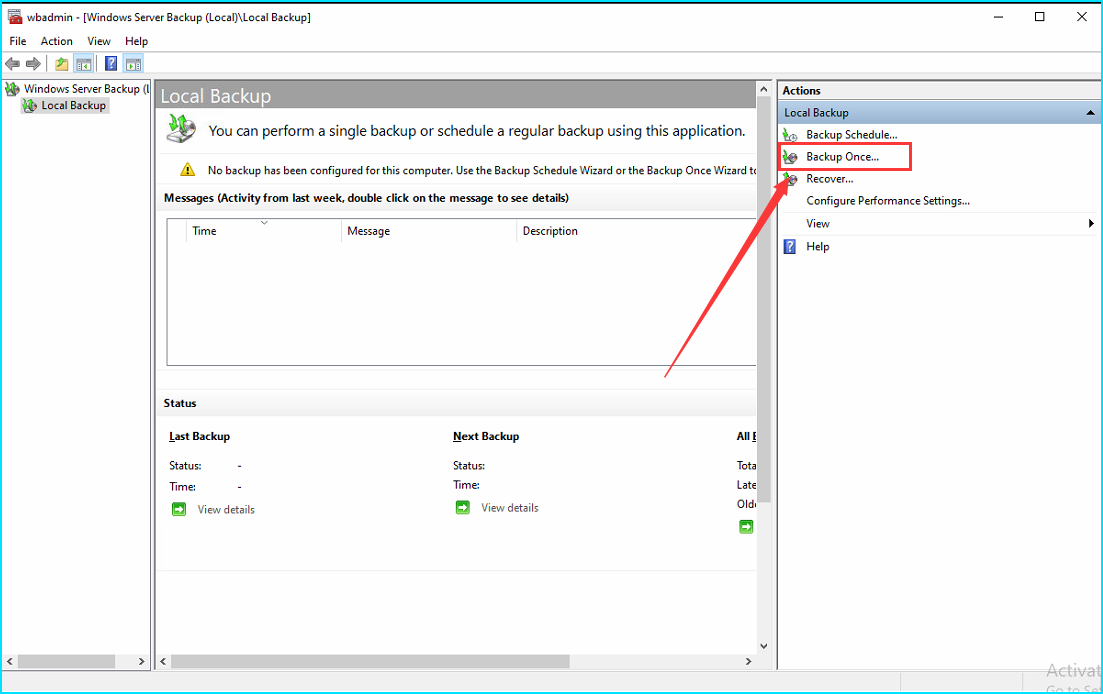Click the Up one level folder icon
The image size is (1103, 694).
[x=62, y=64]
